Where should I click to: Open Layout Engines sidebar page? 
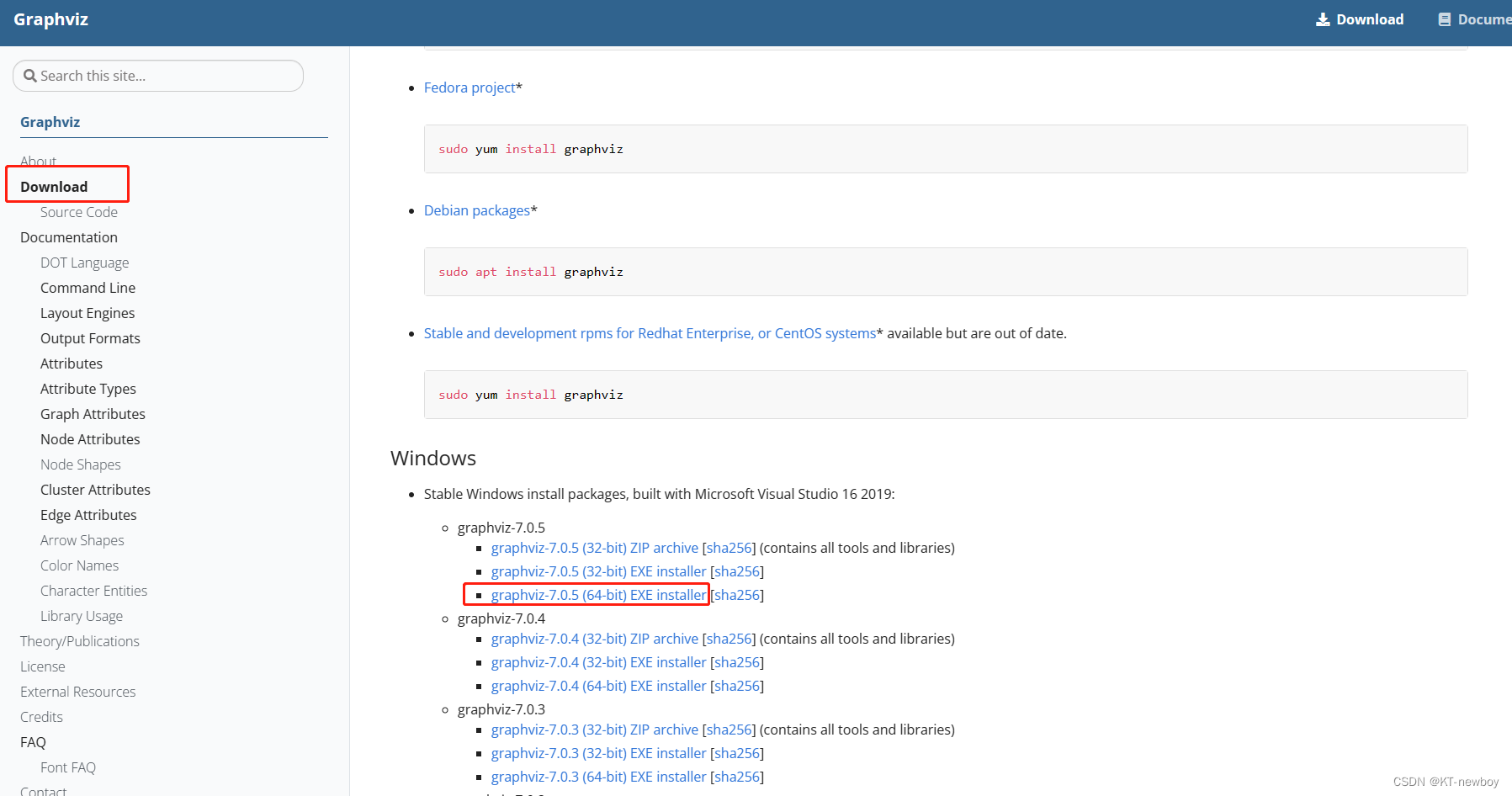[88, 313]
